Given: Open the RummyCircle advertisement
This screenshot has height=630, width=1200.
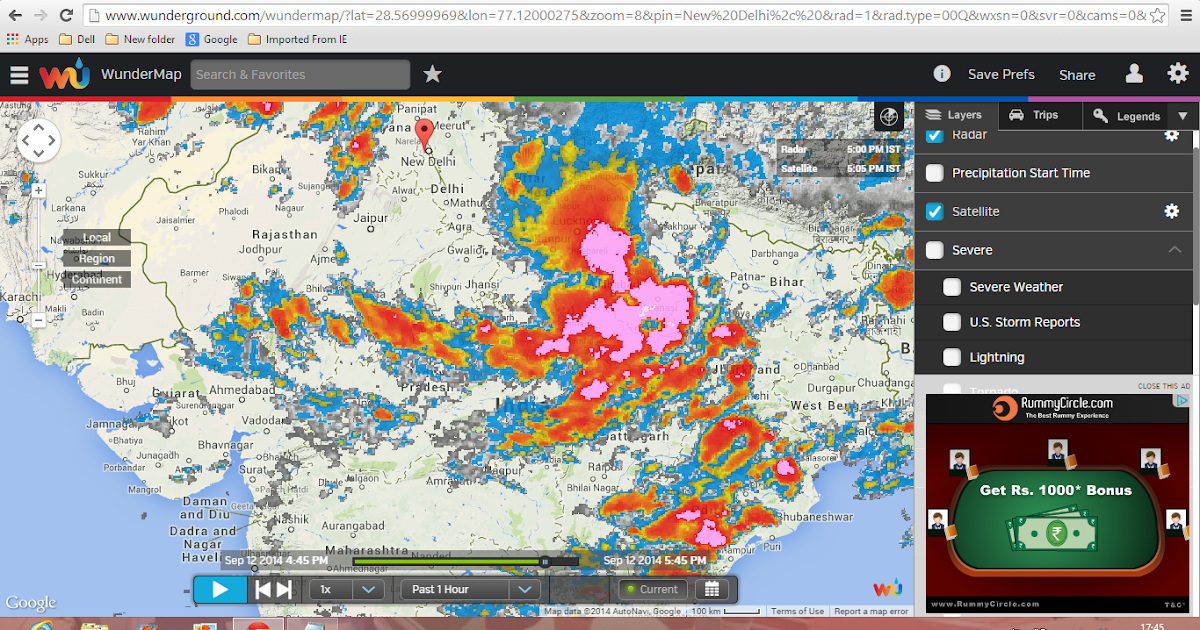Looking at the screenshot, I should pos(1058,503).
